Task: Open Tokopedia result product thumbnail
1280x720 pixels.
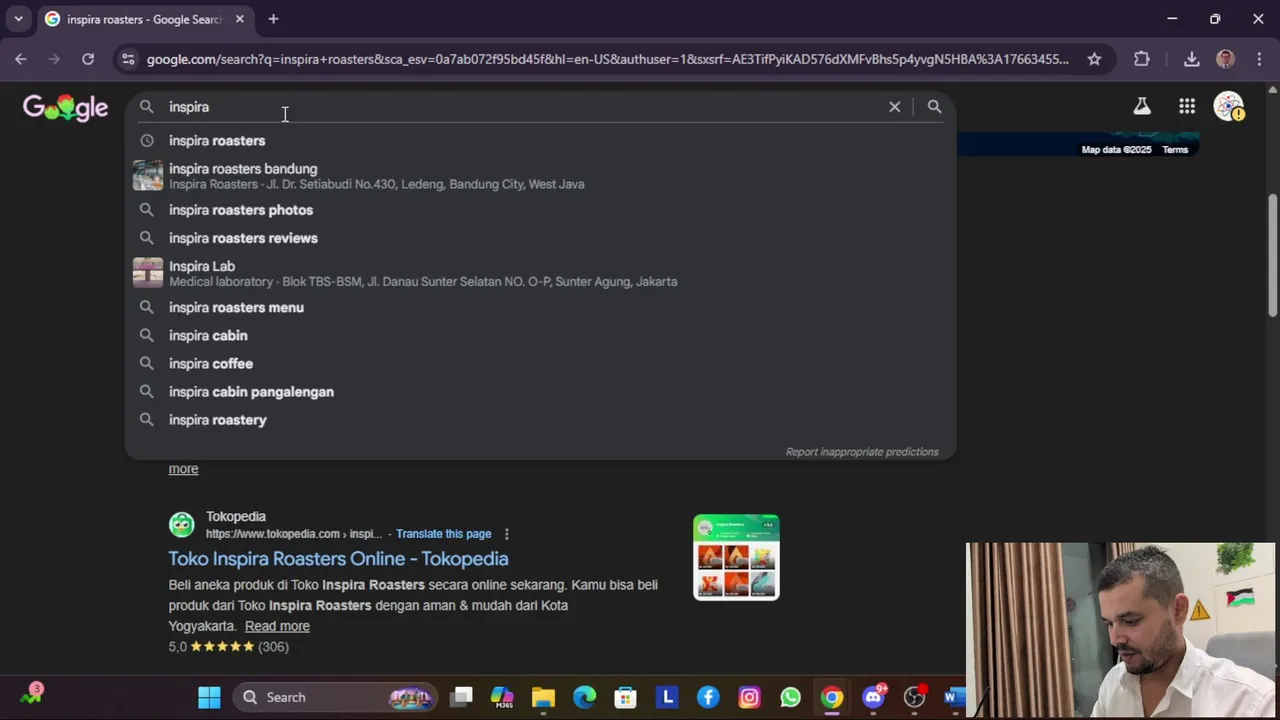Action: point(736,557)
